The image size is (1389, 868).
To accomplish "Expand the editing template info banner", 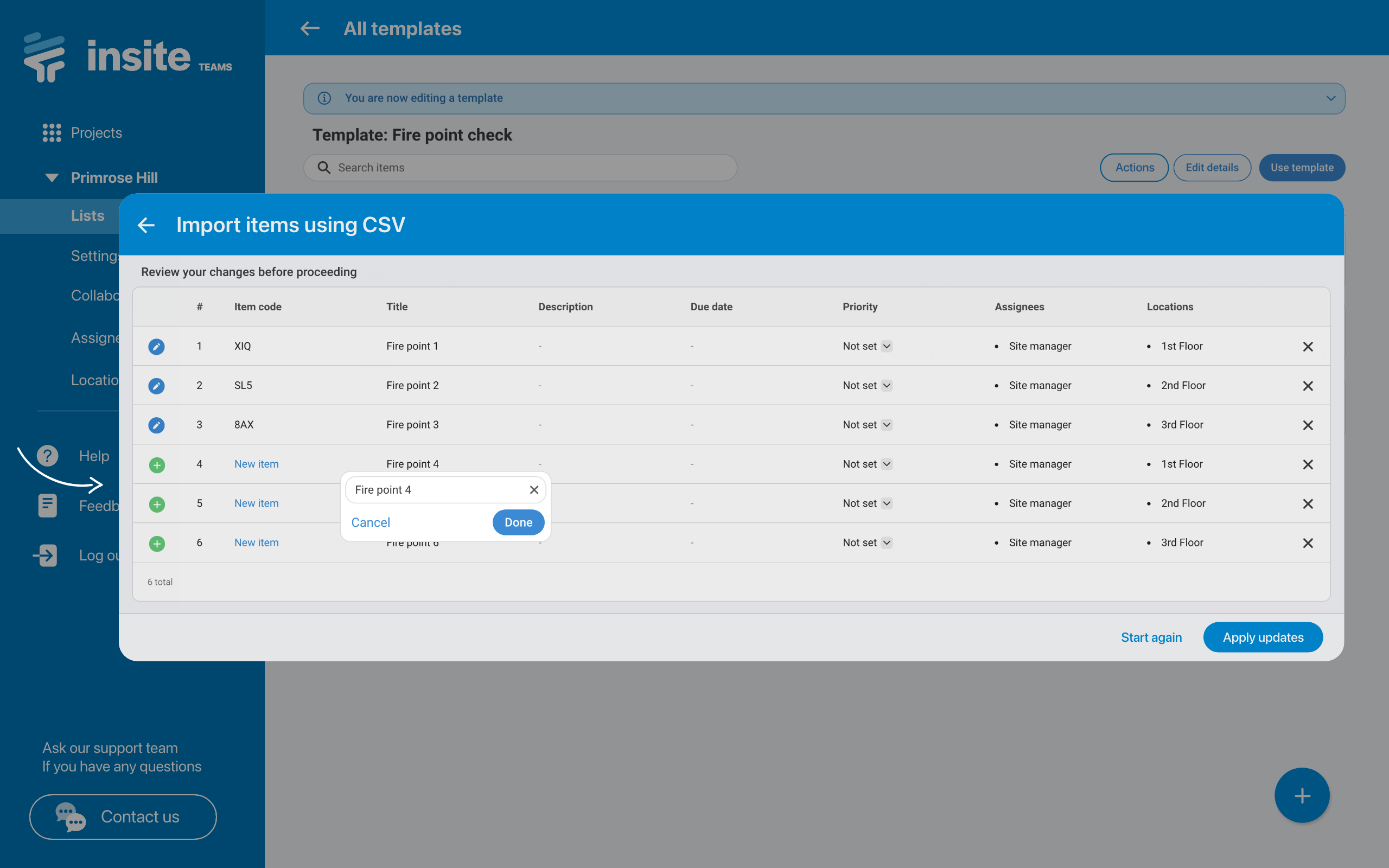I will [1330, 98].
